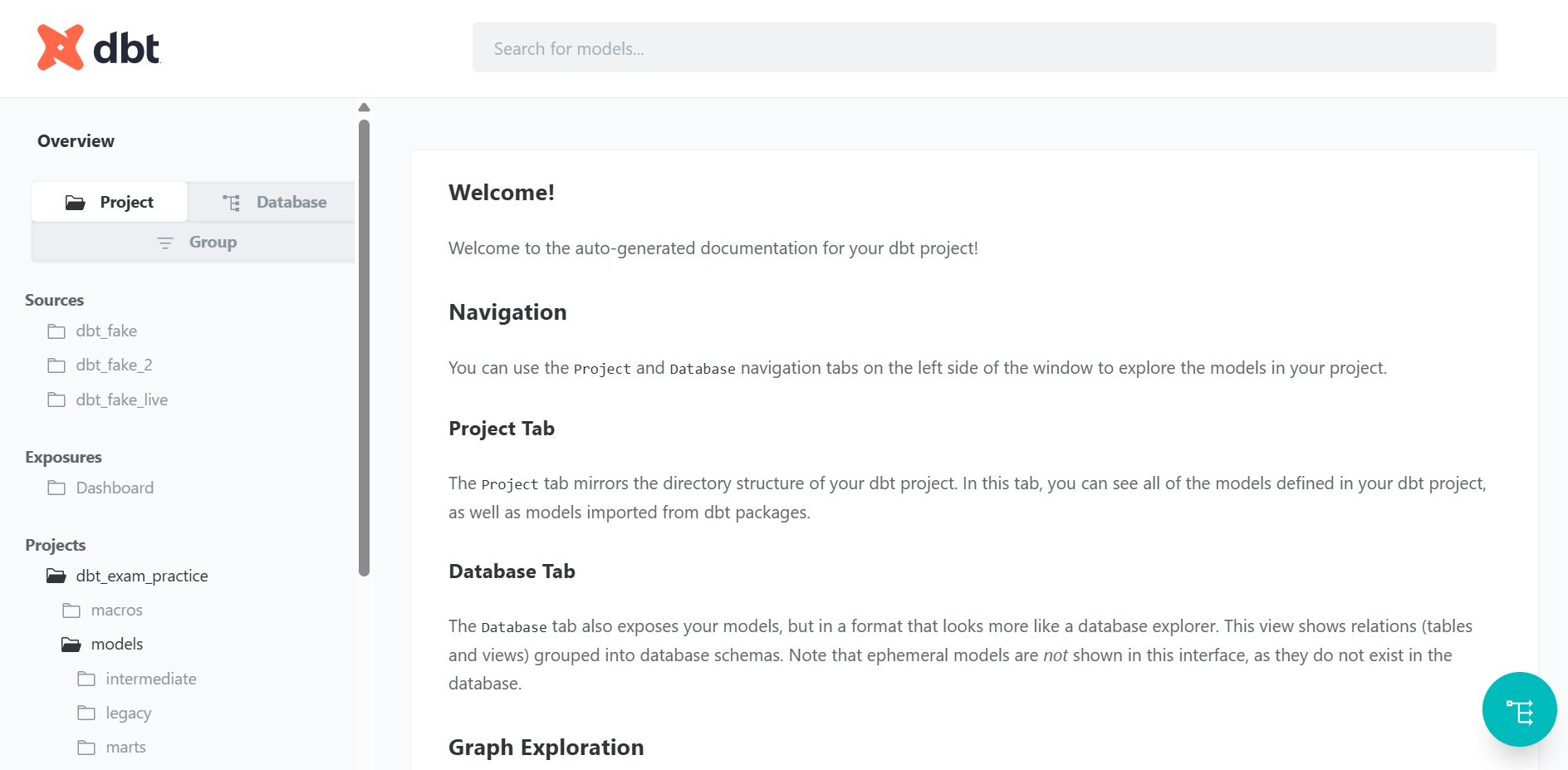Collapse the dbt_exam_practice project

(x=142, y=576)
